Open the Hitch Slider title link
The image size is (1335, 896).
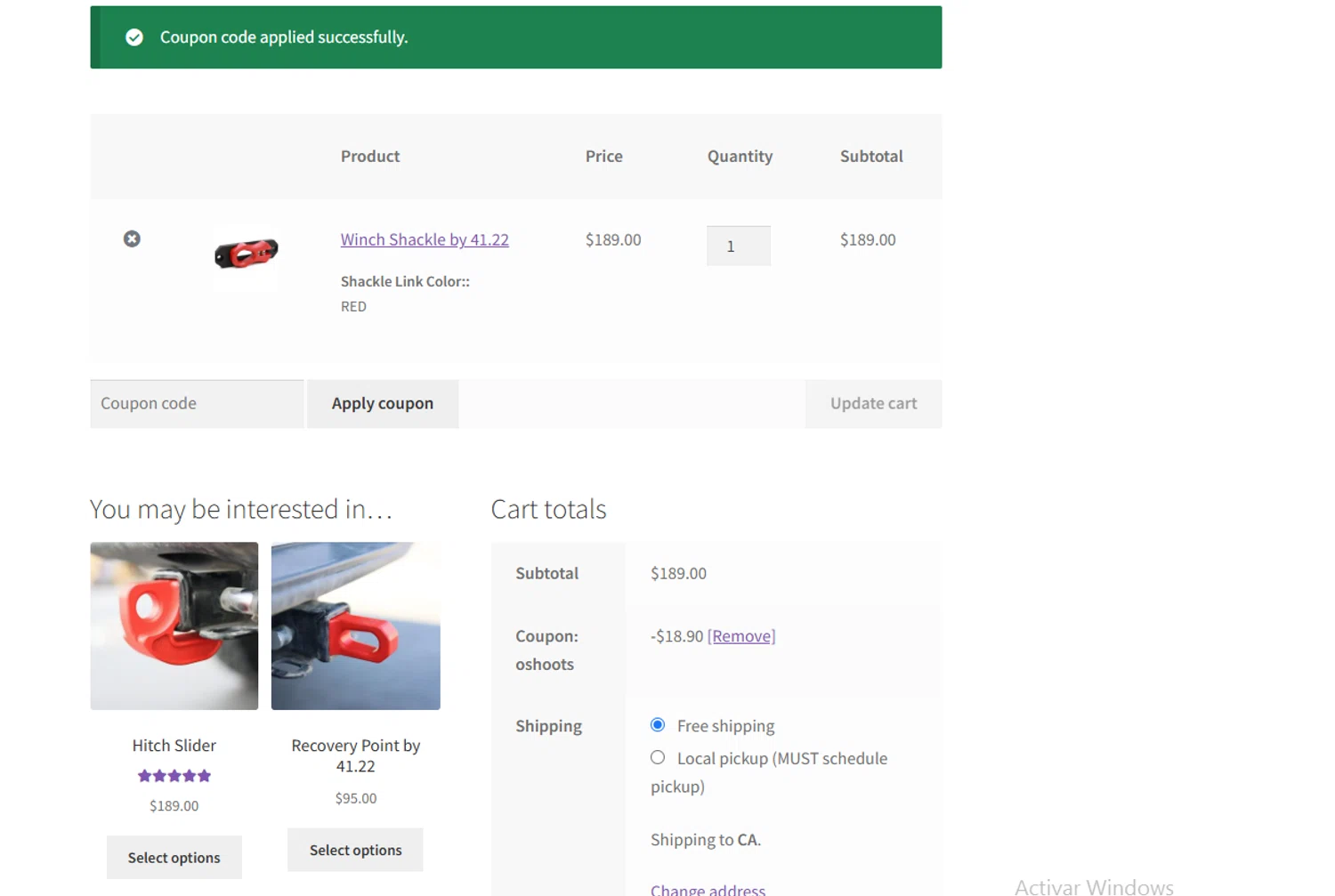(174, 746)
